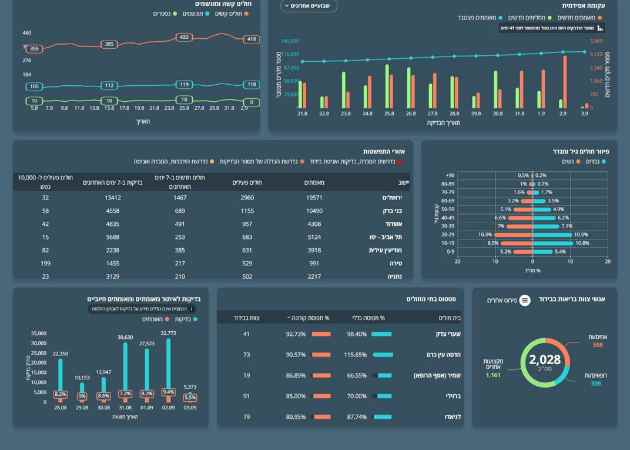
Task: Click the cyan doctors donut segment
Action: pos(564,376)
